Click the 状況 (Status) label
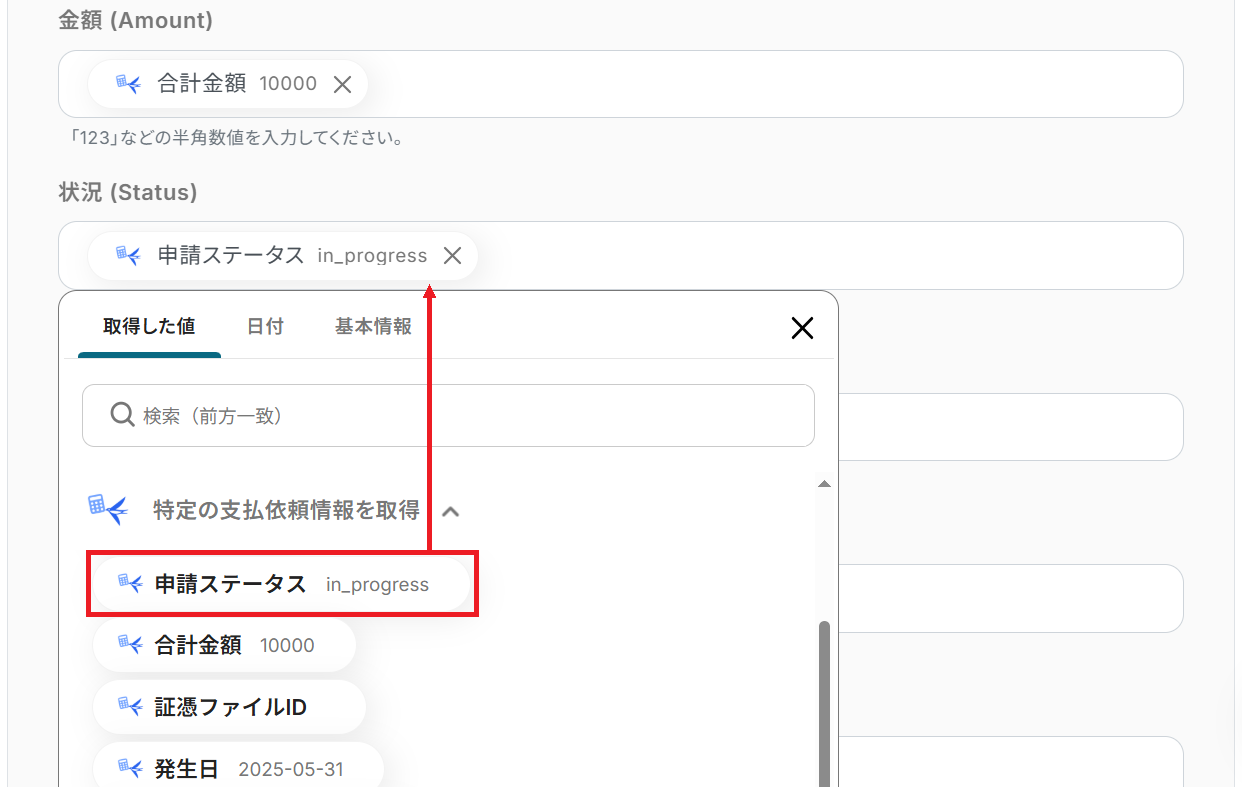 (128, 192)
